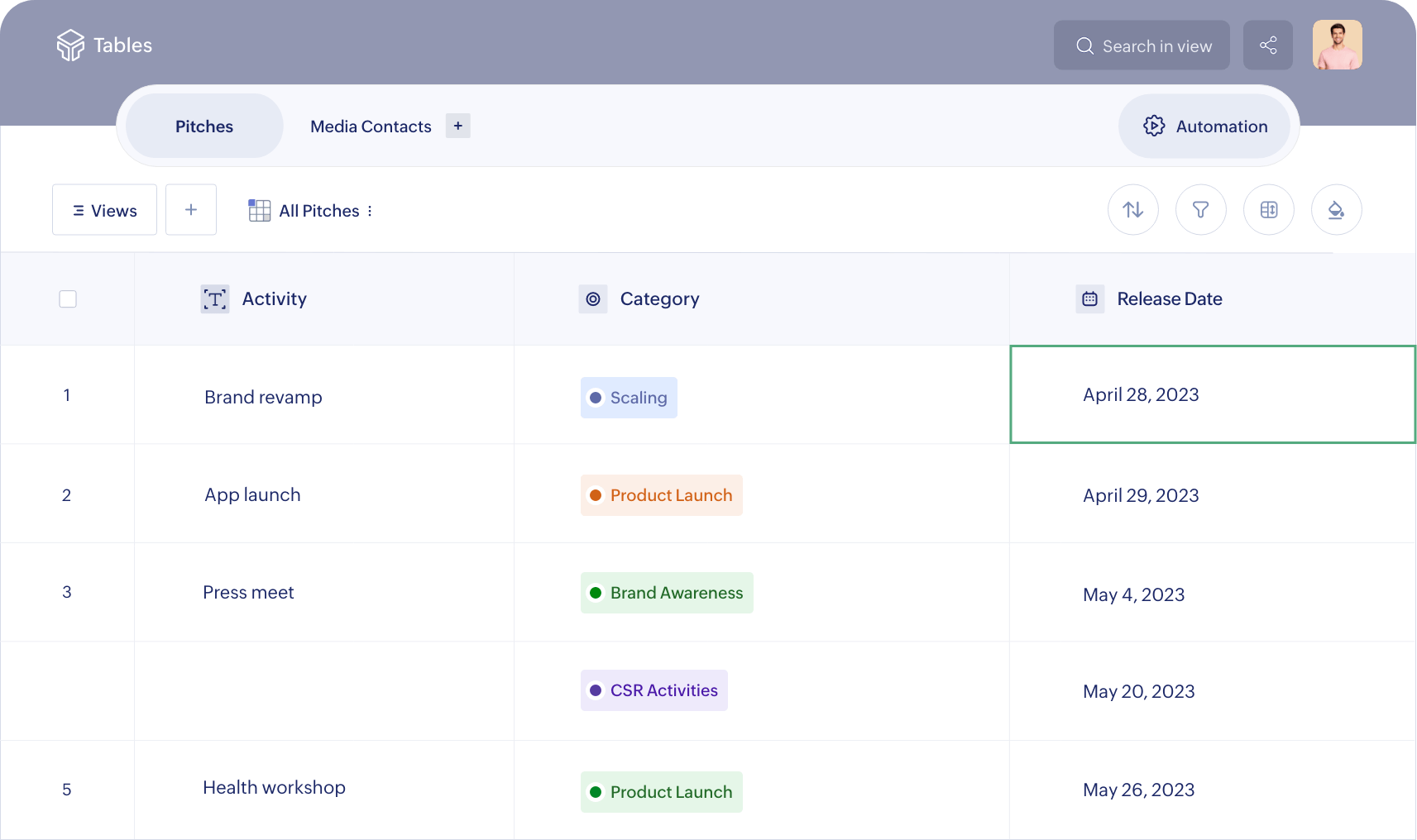Click the orange Product Launch tag
Screen dimensions: 1417x840
[661, 495]
